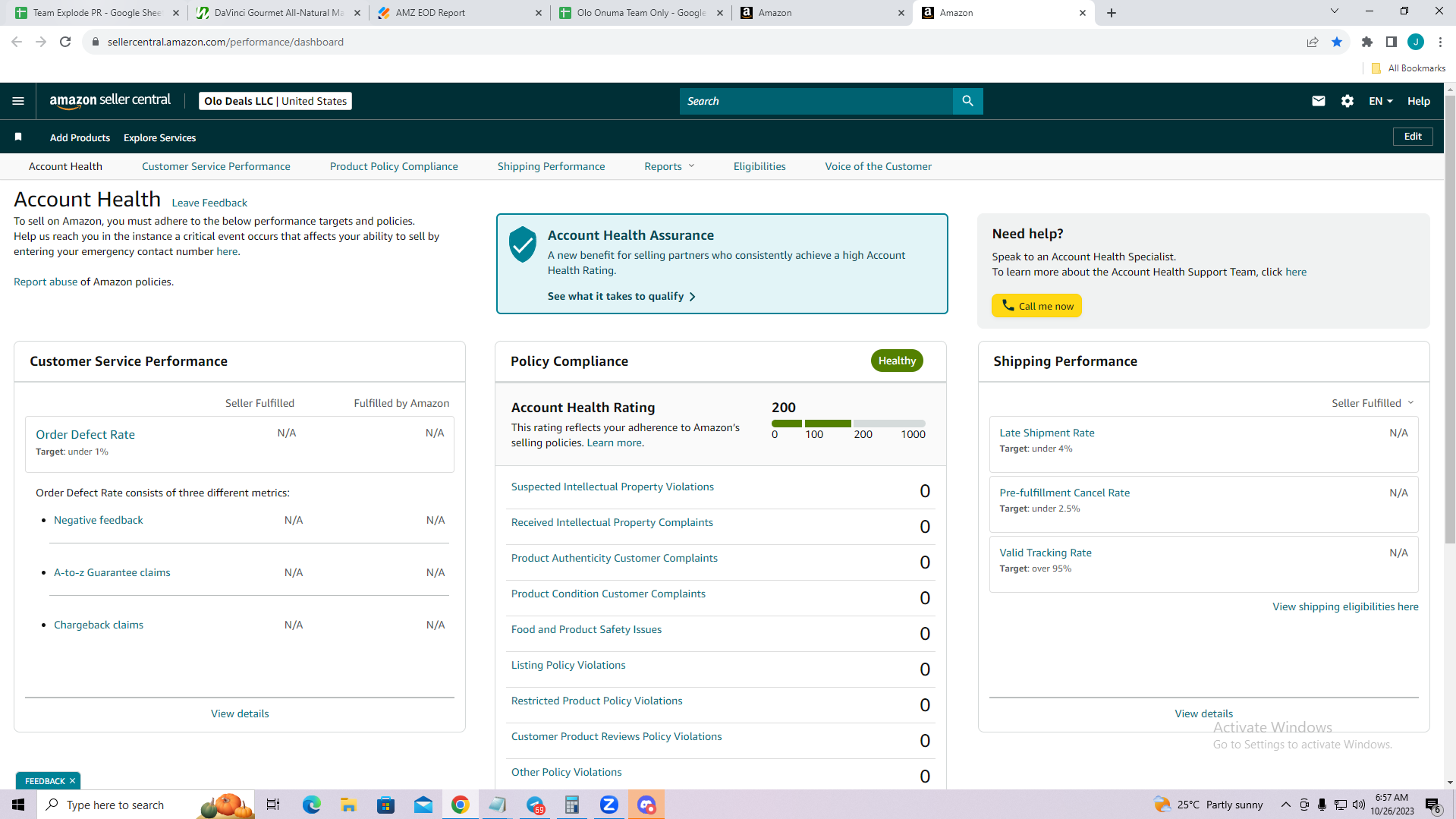Open the Eligibilities tab
1456x819 pixels.
click(759, 166)
